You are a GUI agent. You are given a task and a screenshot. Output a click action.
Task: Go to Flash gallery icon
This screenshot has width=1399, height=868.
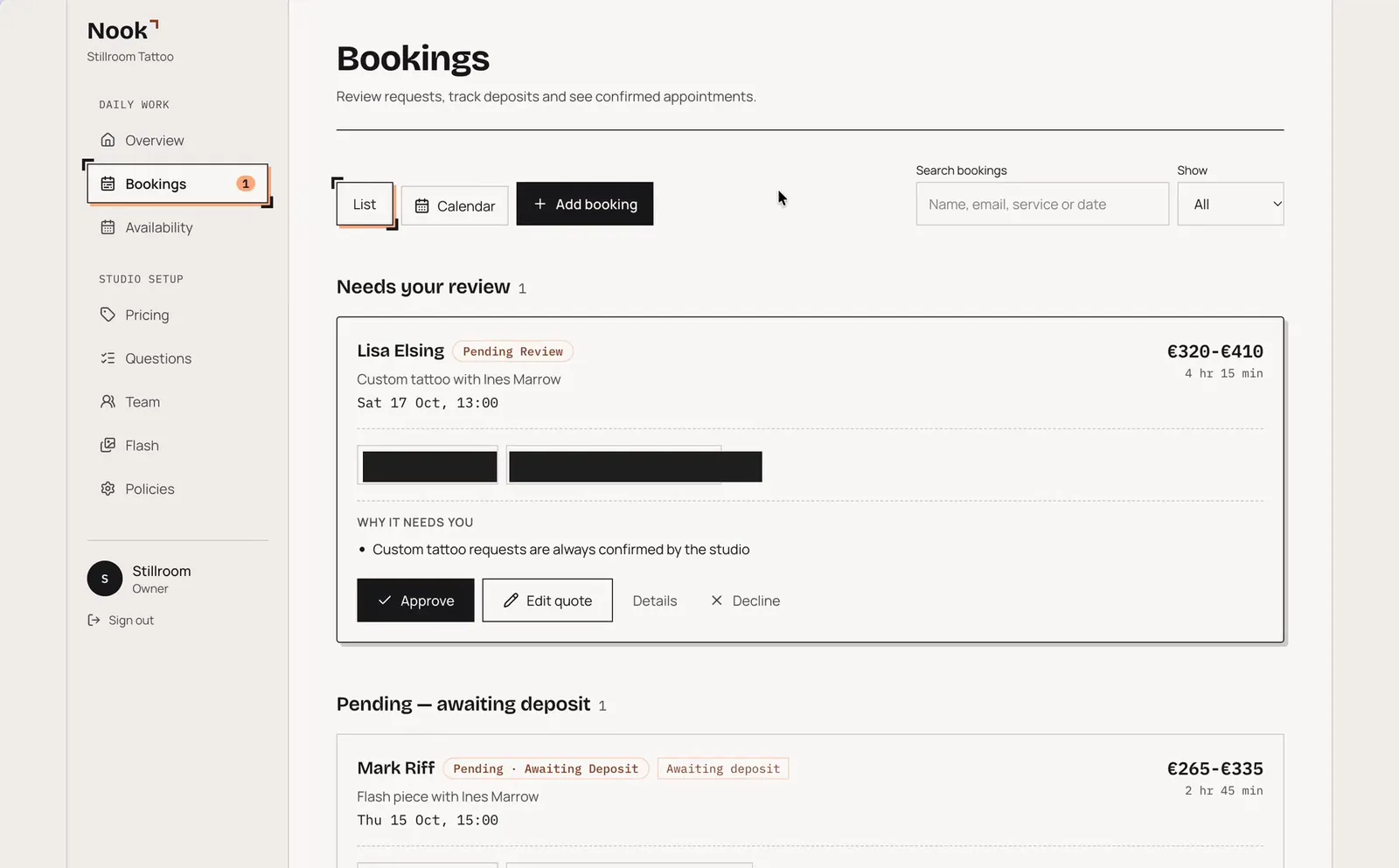[x=108, y=446]
